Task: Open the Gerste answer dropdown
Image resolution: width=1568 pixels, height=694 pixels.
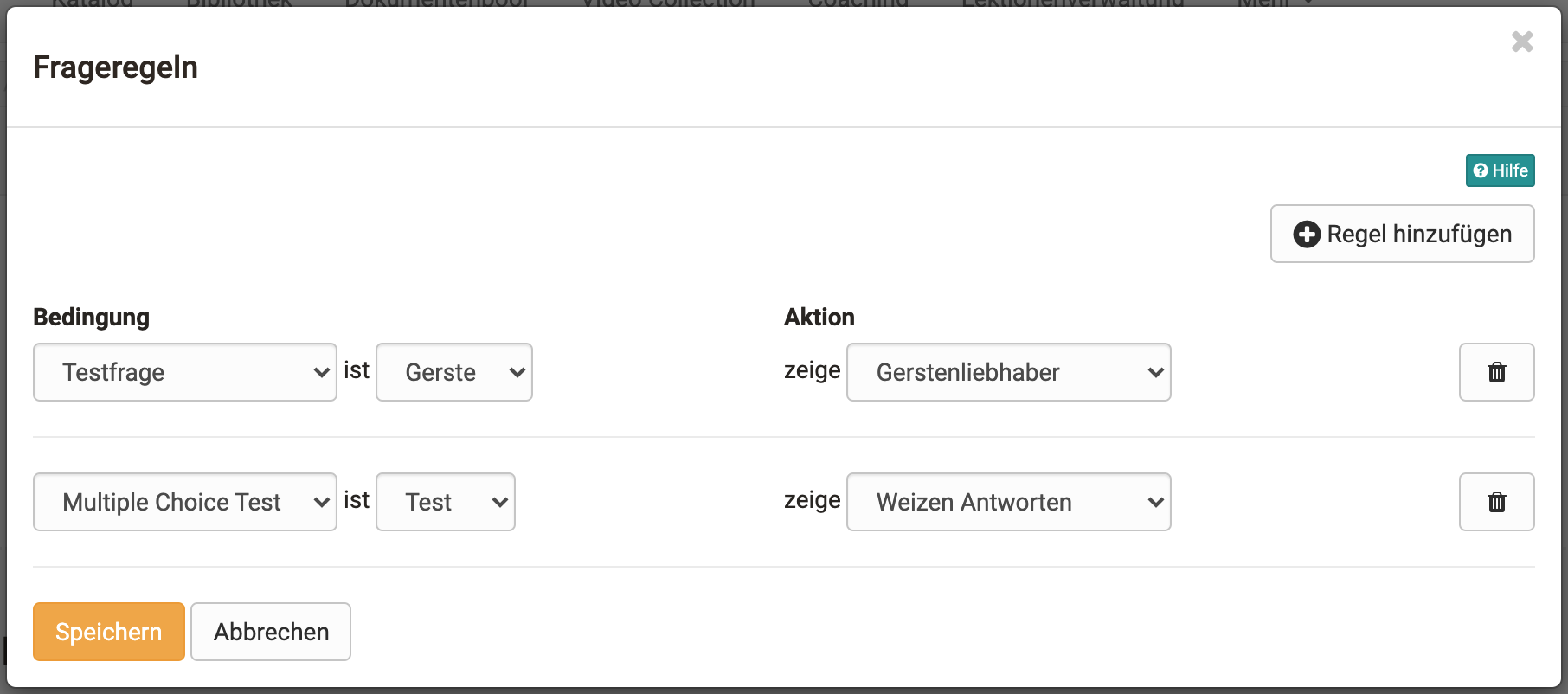Action: click(454, 372)
